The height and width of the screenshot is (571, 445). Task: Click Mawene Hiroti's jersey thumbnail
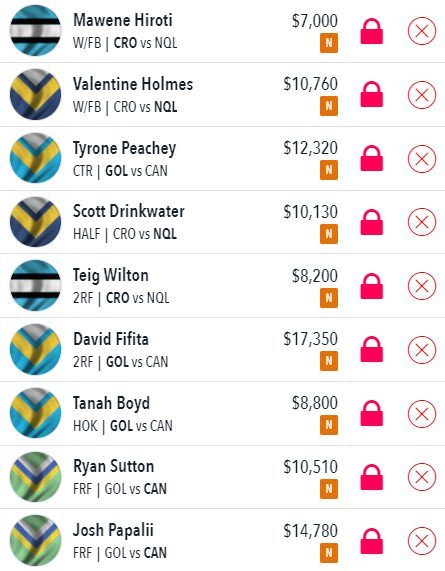coord(35,31)
